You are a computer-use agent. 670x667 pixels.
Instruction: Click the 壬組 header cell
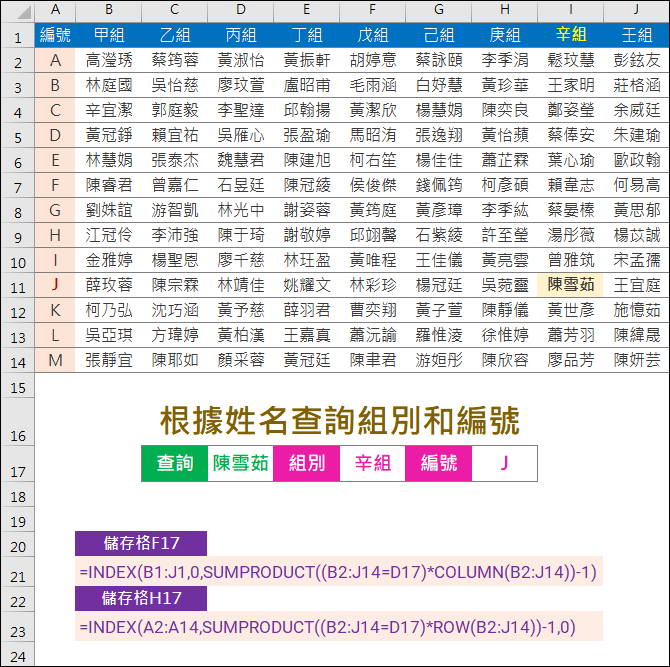tap(637, 35)
